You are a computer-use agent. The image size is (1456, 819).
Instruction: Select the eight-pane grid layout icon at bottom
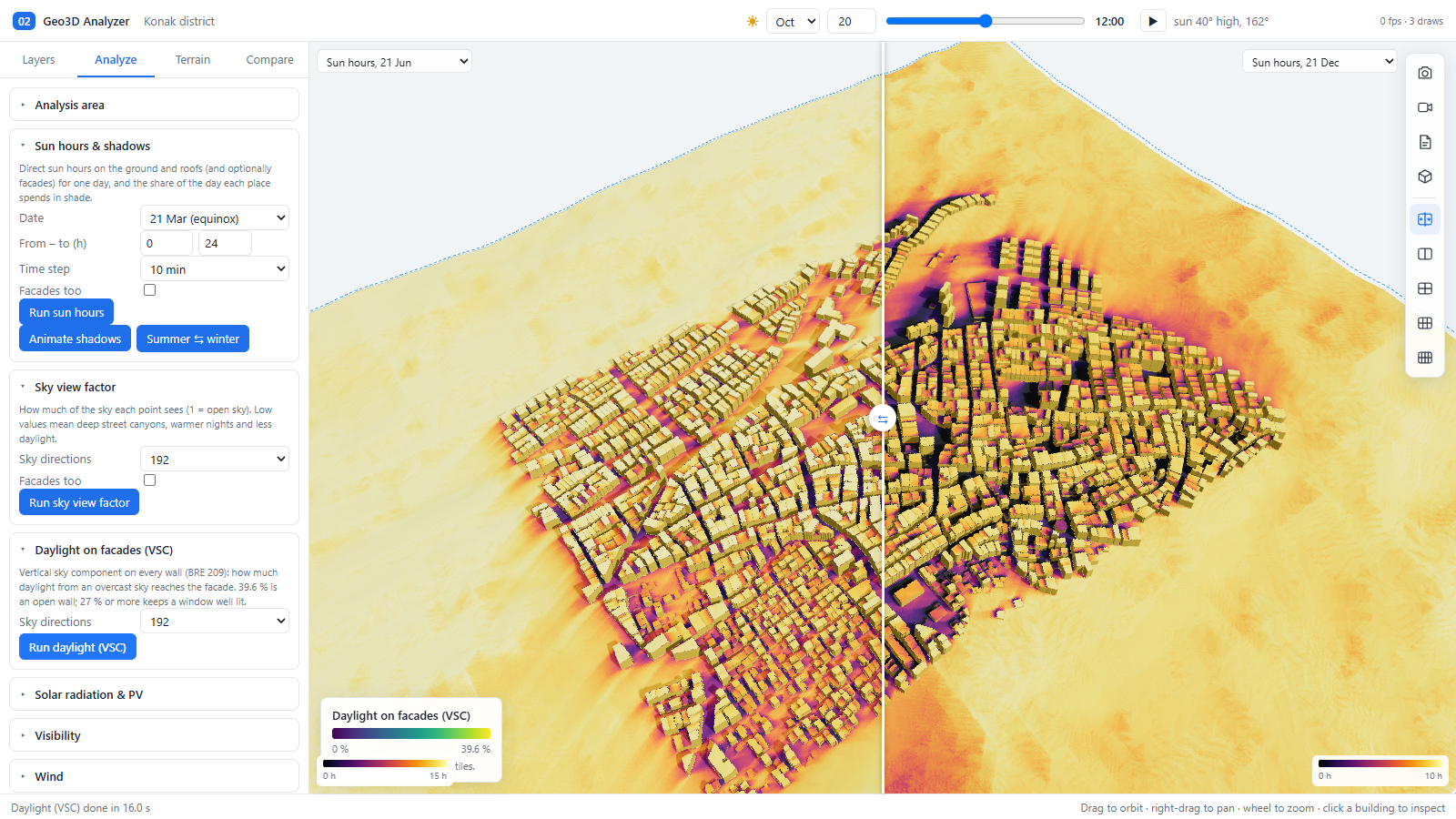click(x=1425, y=358)
